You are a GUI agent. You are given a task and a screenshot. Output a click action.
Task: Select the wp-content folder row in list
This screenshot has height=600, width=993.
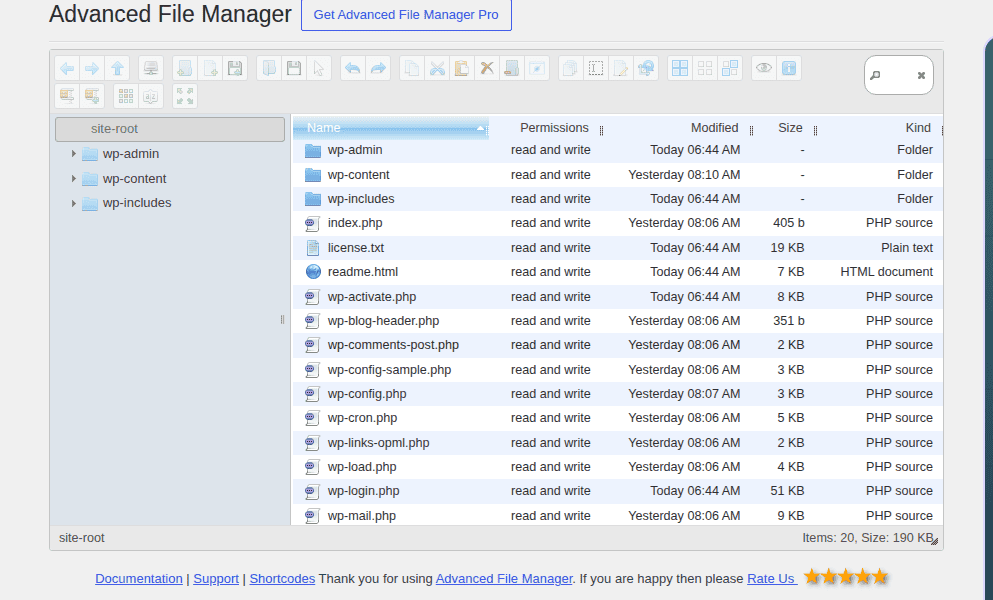(x=617, y=175)
